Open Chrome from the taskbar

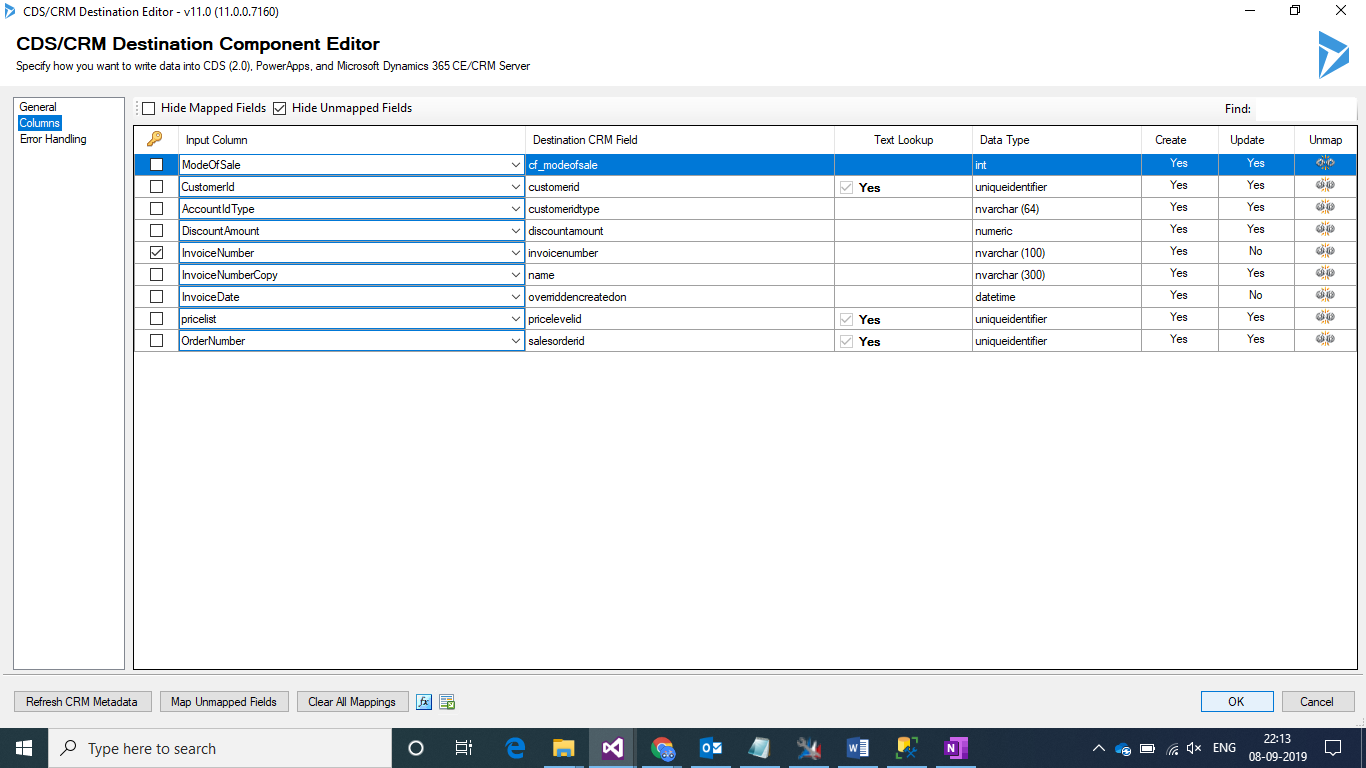pyautogui.click(x=662, y=748)
